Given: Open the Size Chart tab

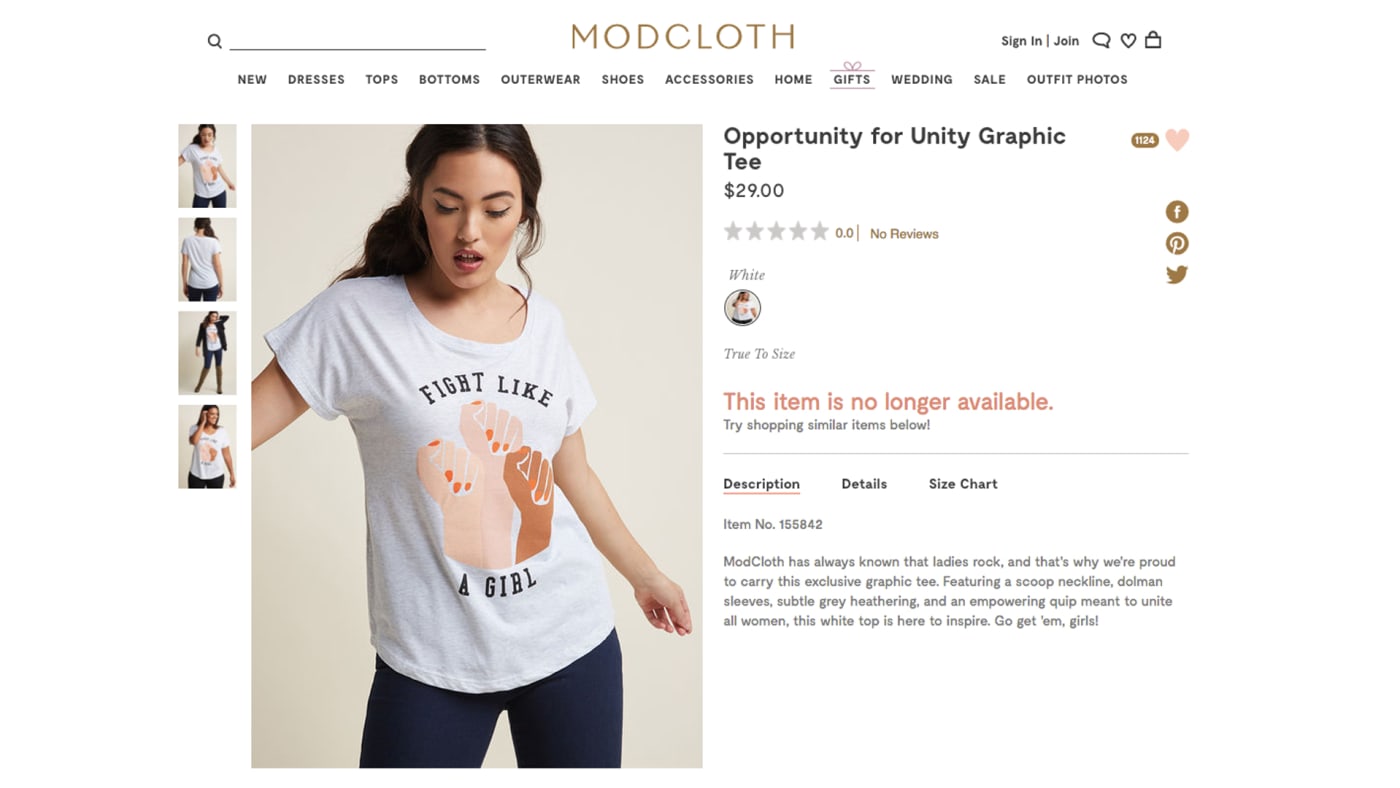Looking at the screenshot, I should [963, 484].
